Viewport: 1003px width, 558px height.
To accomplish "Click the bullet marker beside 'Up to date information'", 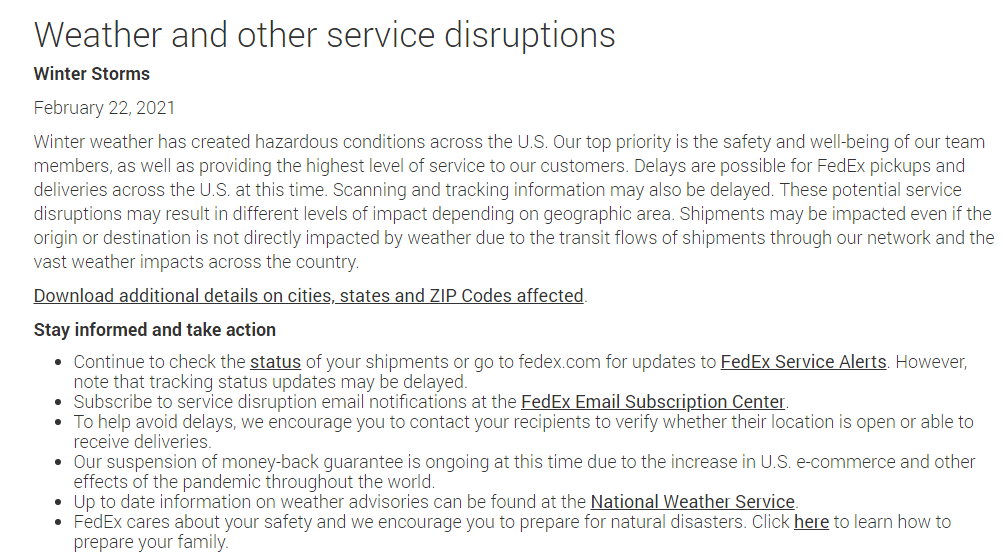I will coord(59,502).
